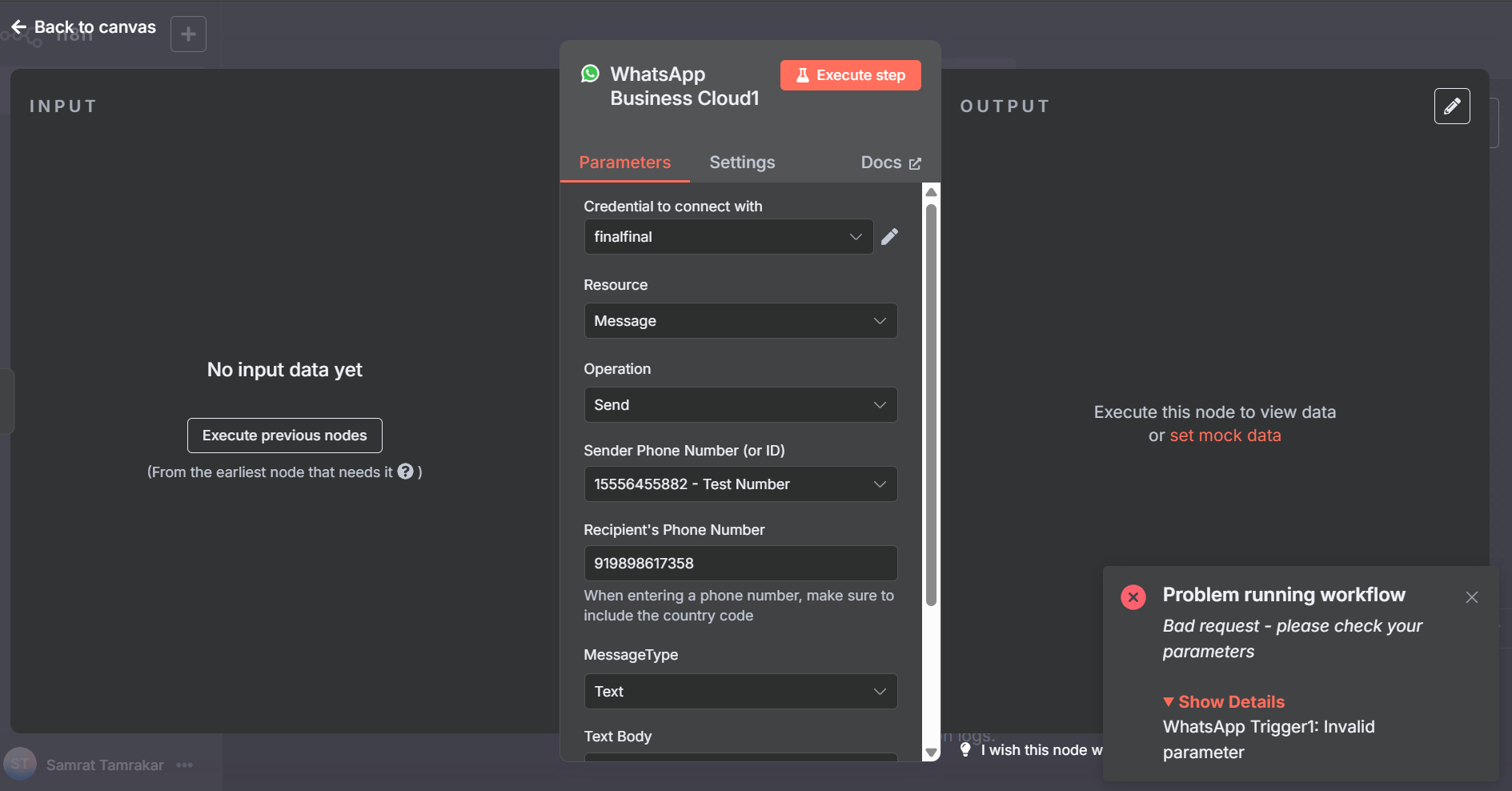
Task: Add a new workflow tab with plus button
Action: [x=188, y=34]
